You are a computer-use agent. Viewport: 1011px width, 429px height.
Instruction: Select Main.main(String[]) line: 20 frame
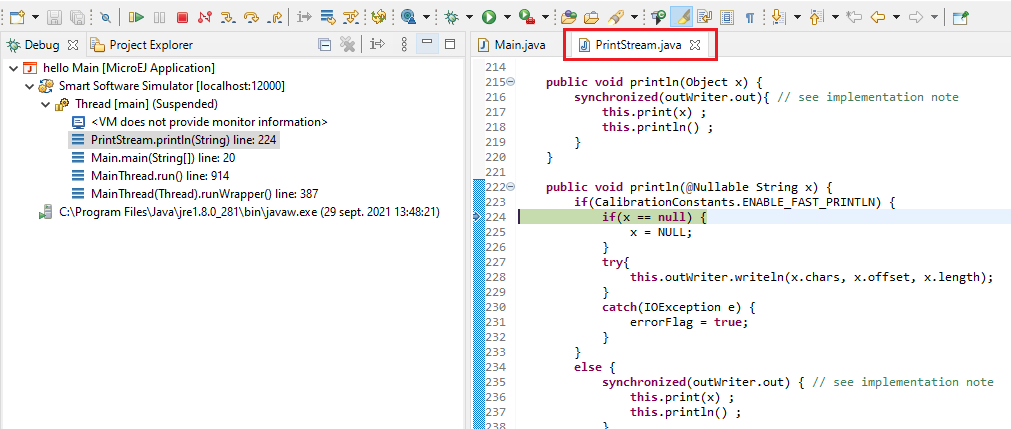pyautogui.click(x=154, y=157)
